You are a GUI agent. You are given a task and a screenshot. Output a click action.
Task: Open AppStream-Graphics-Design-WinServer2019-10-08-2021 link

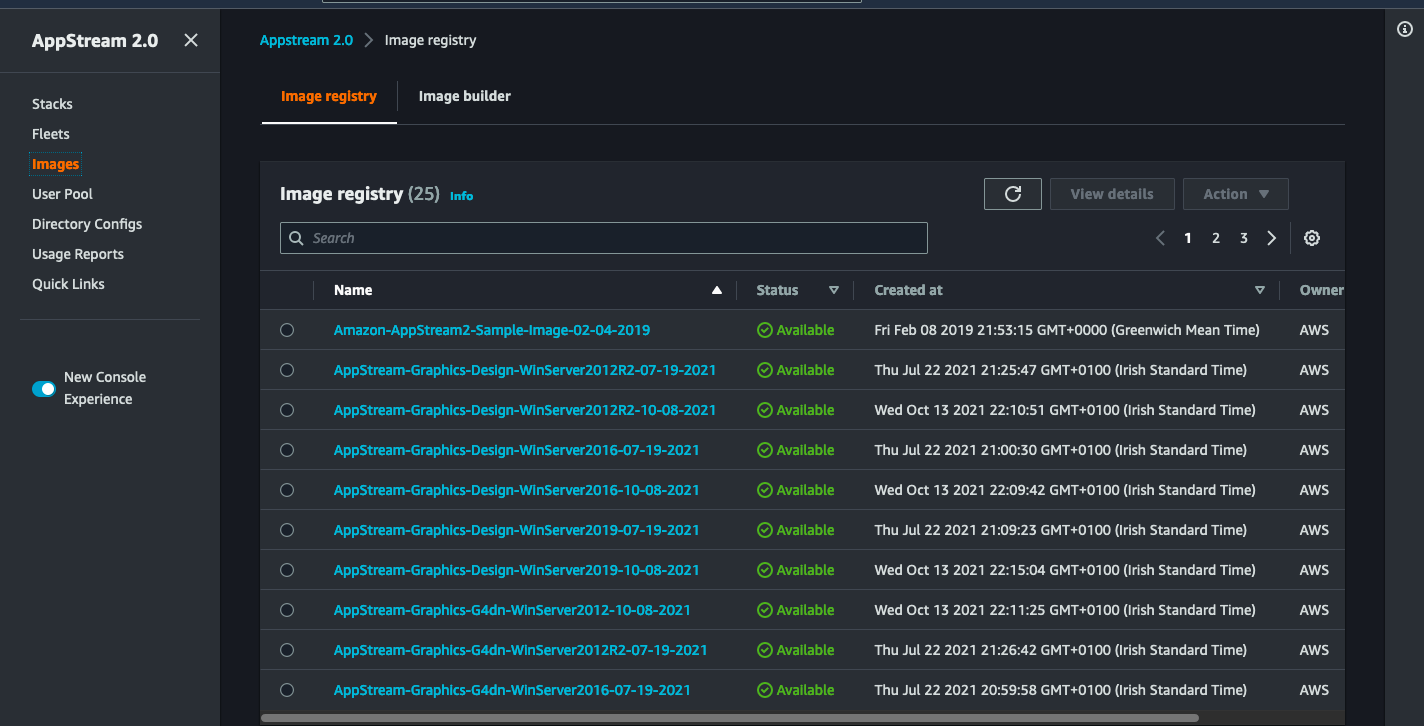coord(517,570)
